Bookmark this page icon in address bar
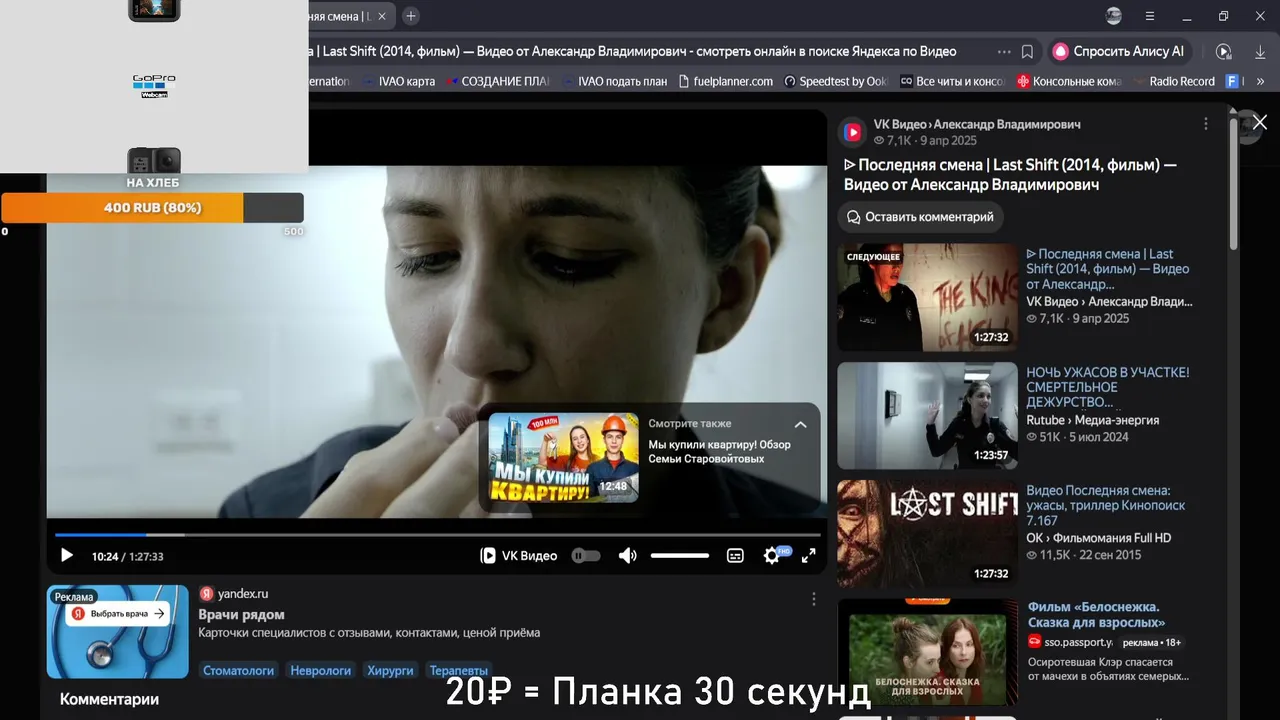This screenshot has height=720, width=1280. (1027, 51)
